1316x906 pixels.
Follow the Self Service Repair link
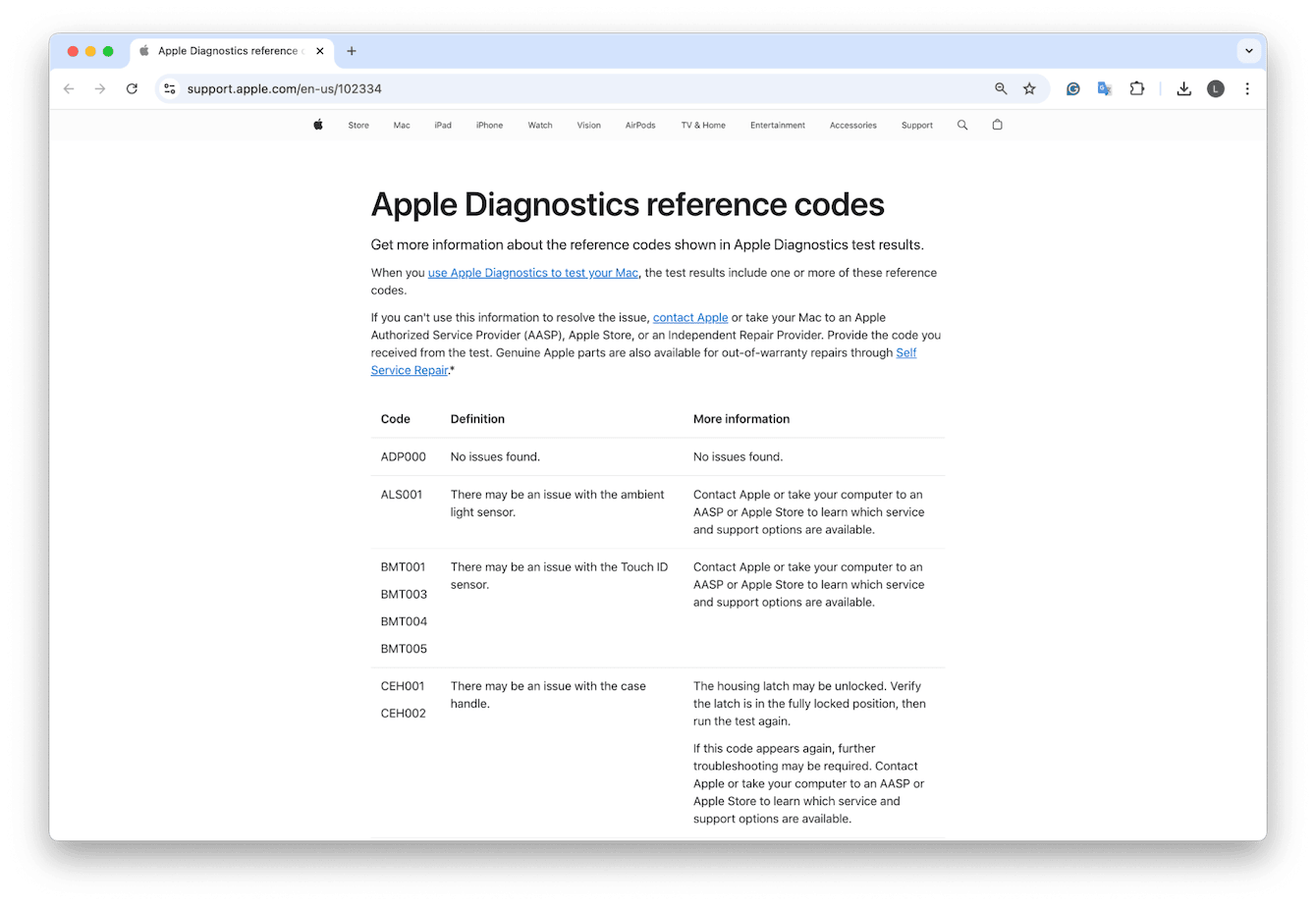410,370
